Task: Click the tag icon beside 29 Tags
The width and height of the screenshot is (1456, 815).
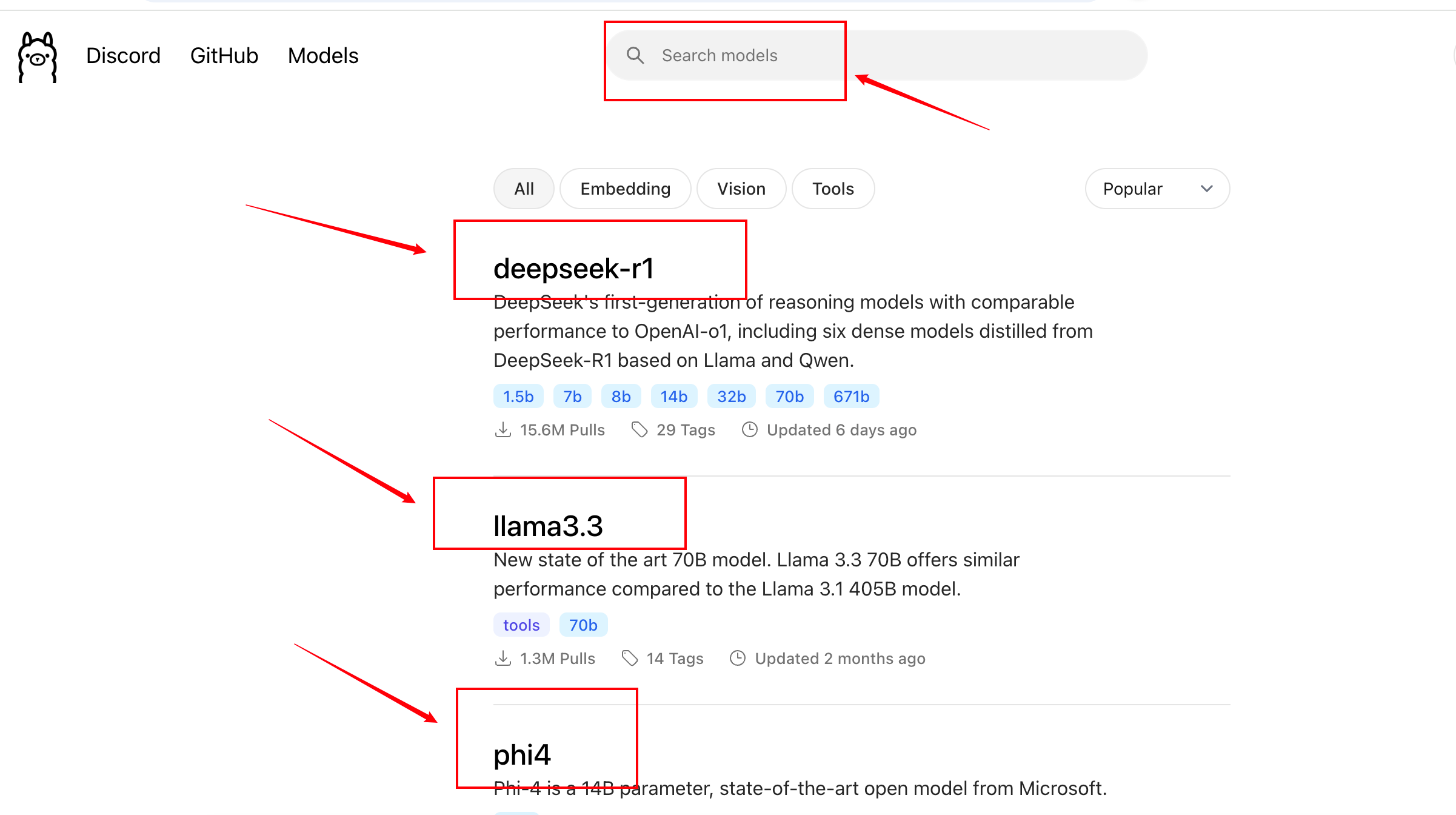Action: pyautogui.click(x=639, y=430)
